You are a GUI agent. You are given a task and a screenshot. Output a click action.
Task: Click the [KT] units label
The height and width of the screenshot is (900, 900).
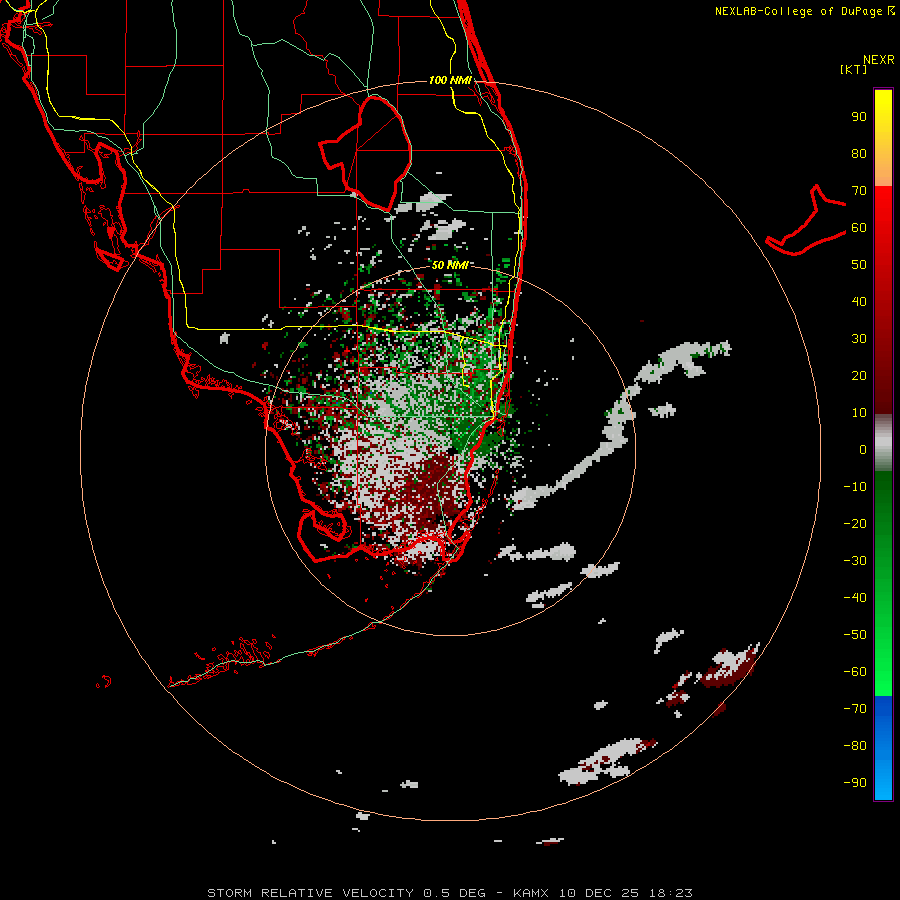pyautogui.click(x=854, y=69)
